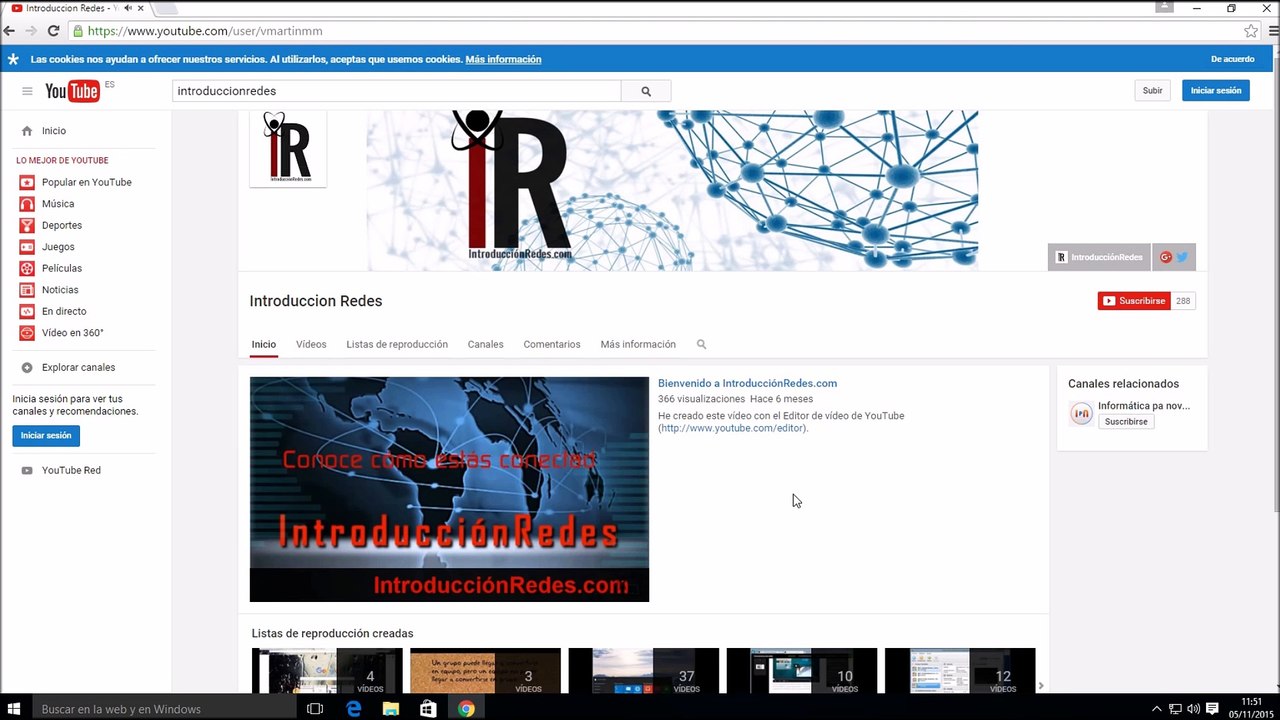The image size is (1280, 720).
Task: Accept cookies with De acuerdo
Action: pyautogui.click(x=1233, y=59)
